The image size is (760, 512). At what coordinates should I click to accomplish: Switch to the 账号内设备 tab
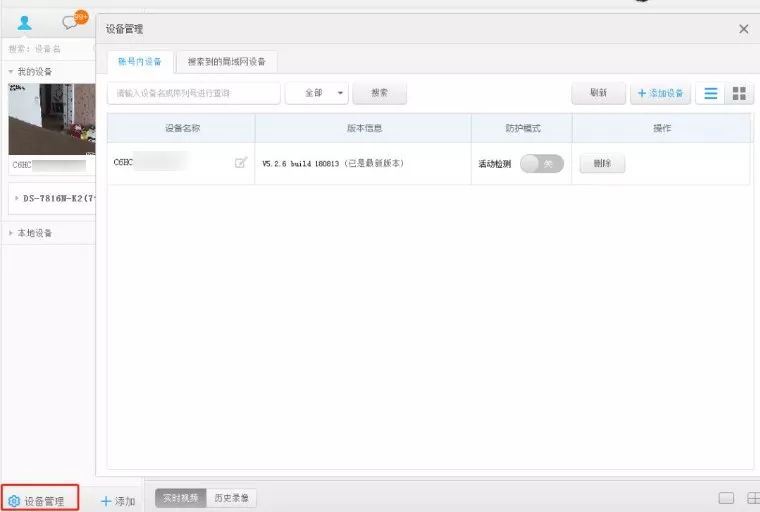[x=139, y=62]
